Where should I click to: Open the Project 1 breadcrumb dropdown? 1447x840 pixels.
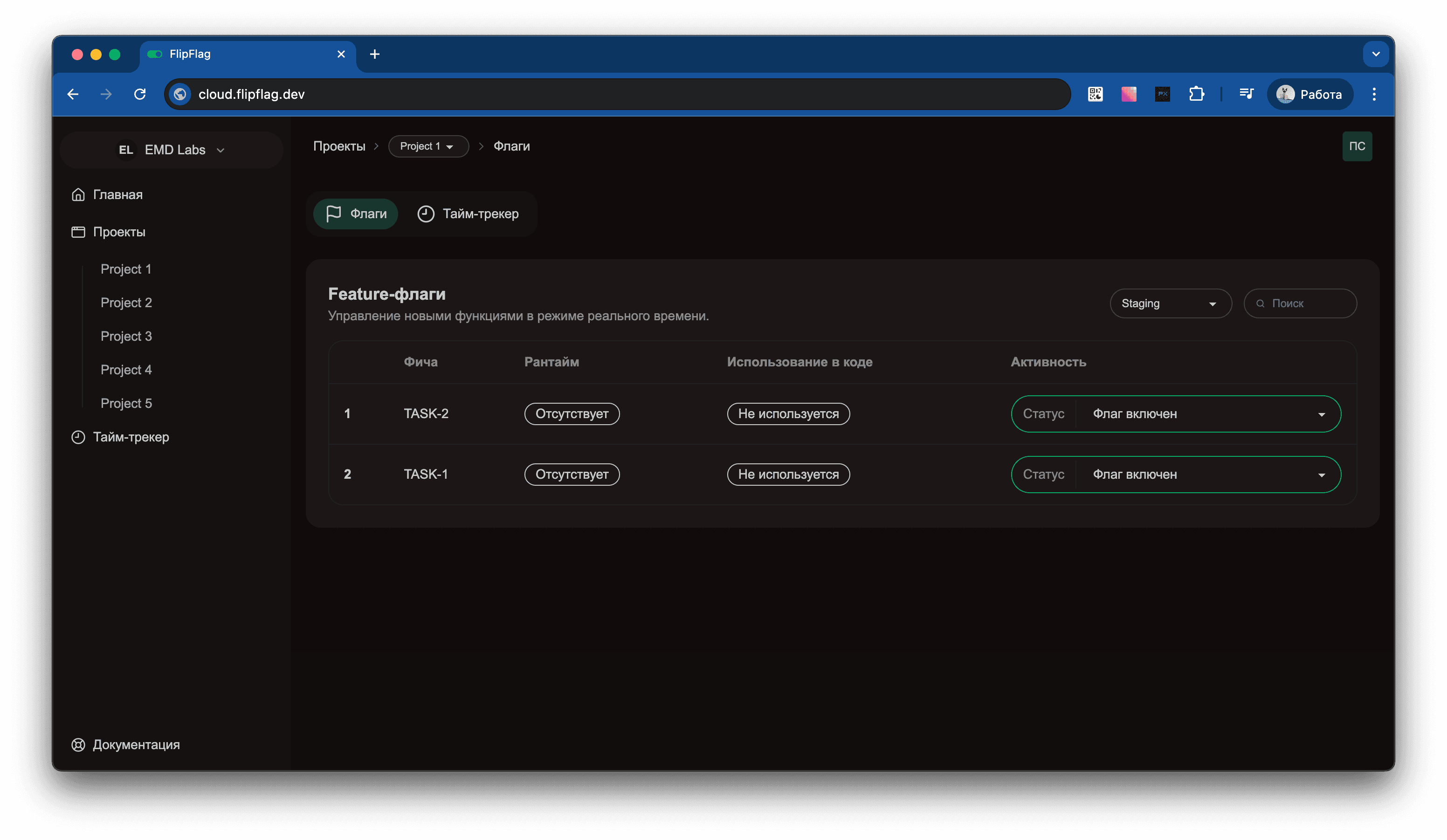click(428, 146)
